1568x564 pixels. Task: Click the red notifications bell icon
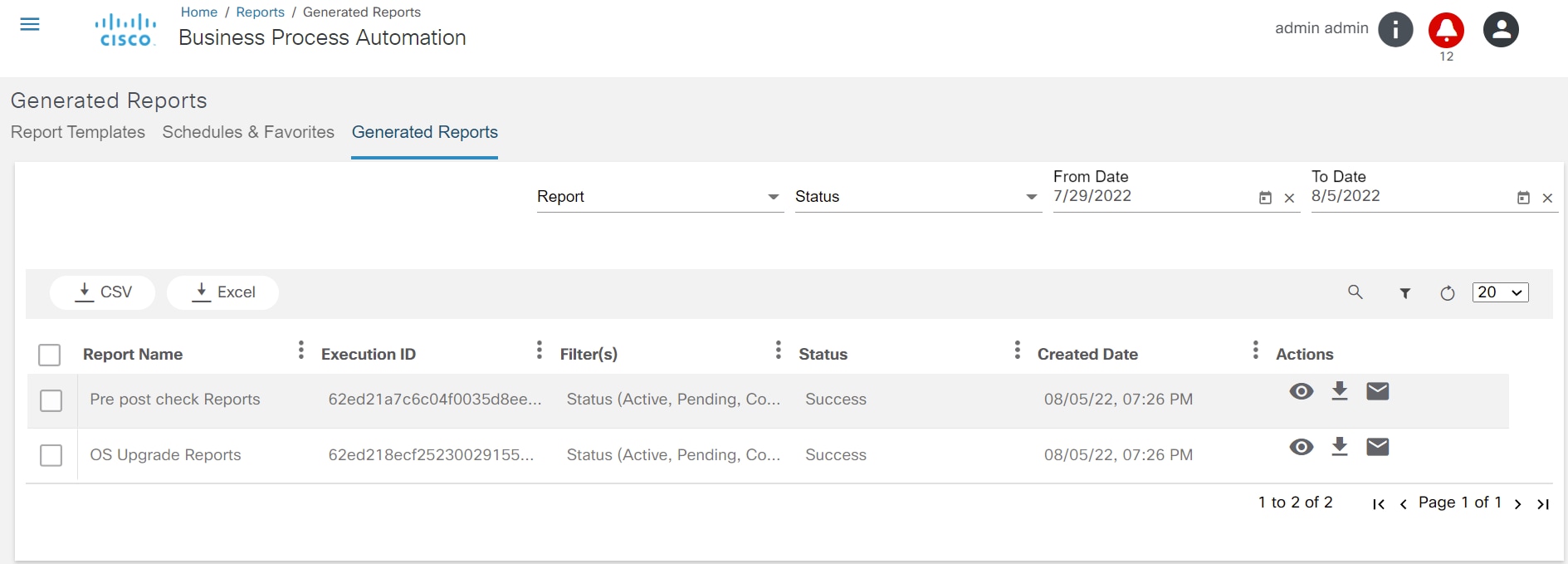[x=1446, y=30]
